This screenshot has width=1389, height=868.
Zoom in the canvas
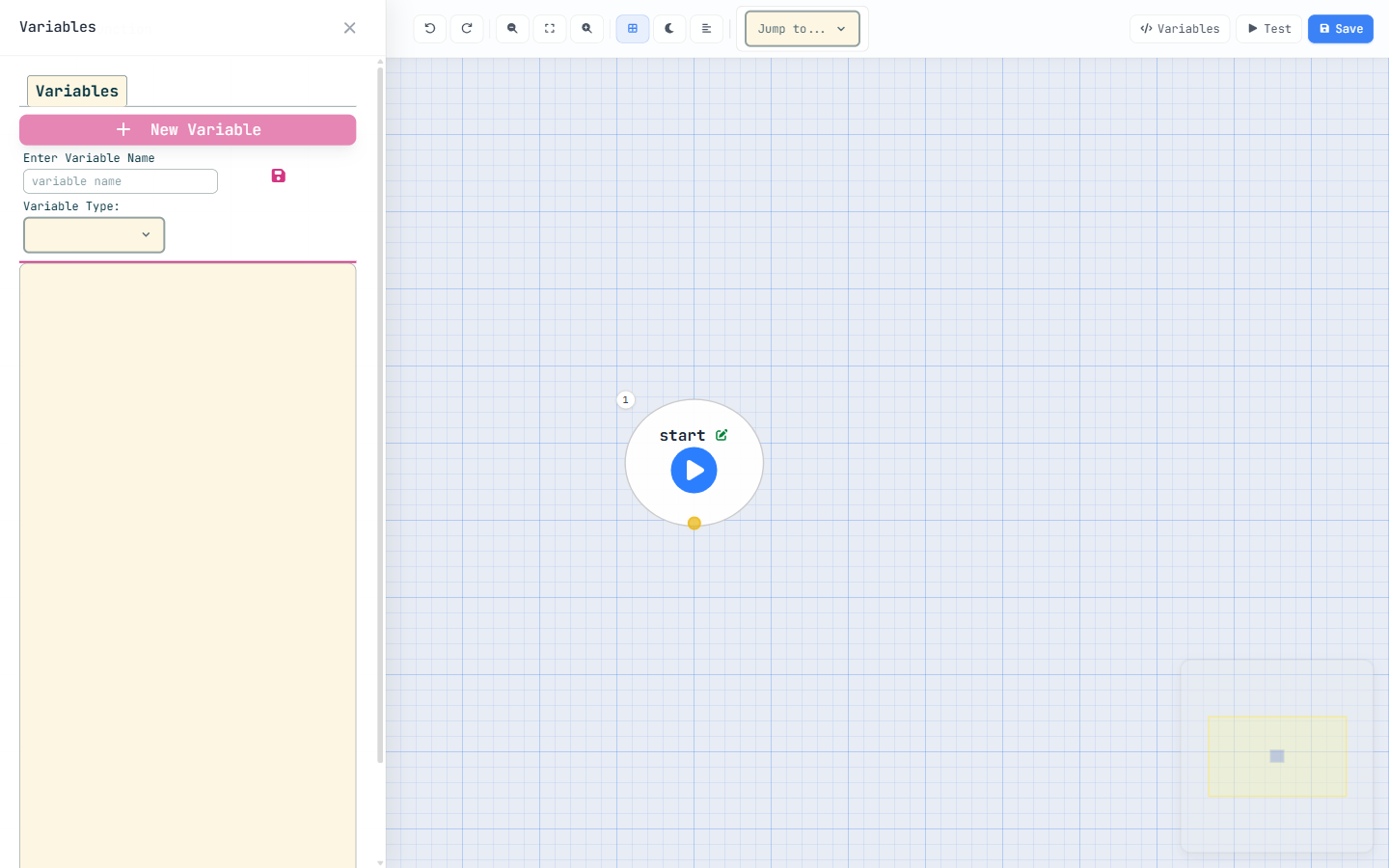[x=586, y=29]
